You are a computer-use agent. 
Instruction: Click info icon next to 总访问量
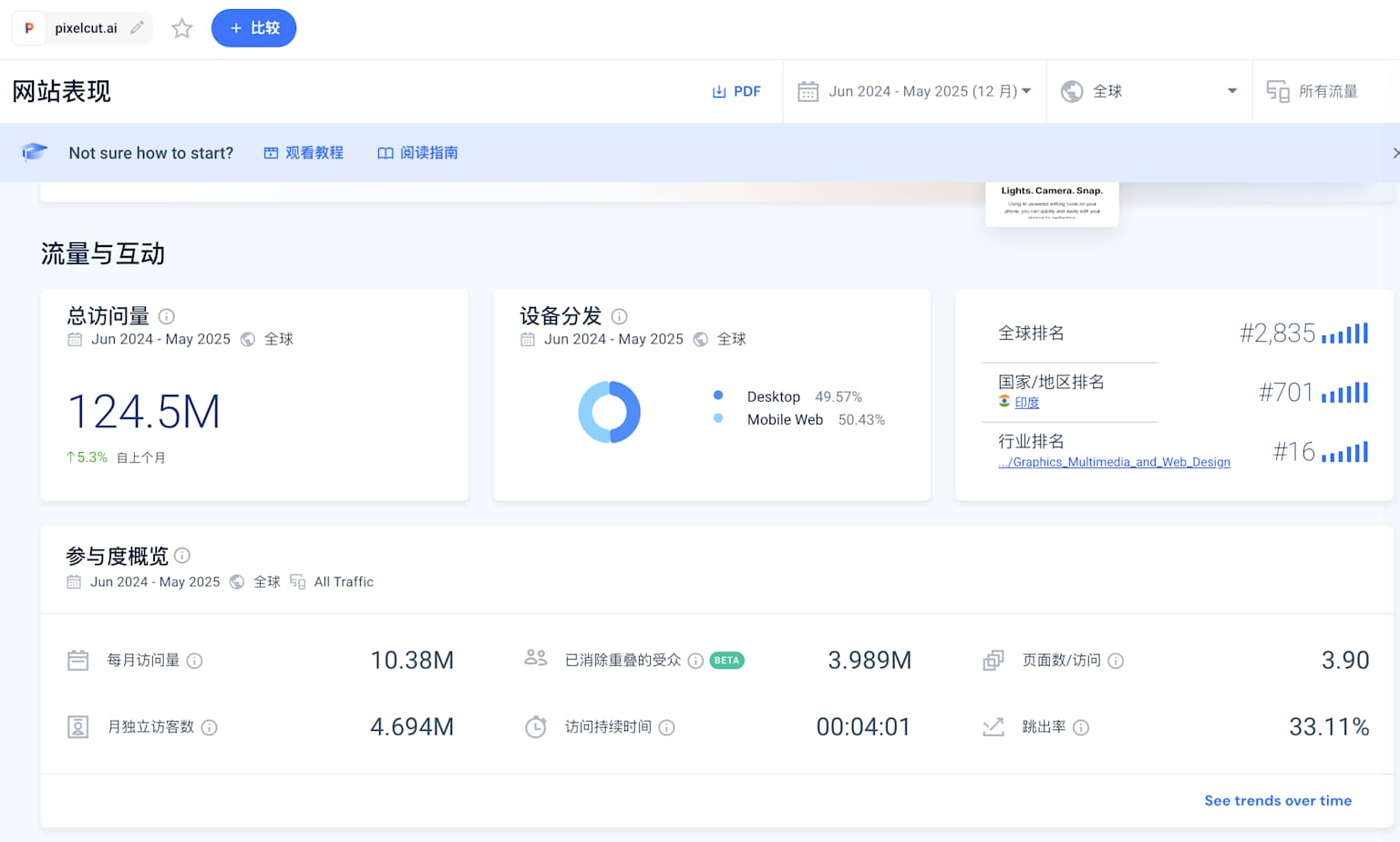[x=167, y=316]
